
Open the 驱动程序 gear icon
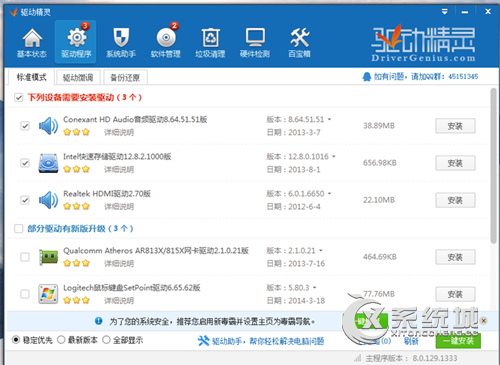[x=76, y=42]
